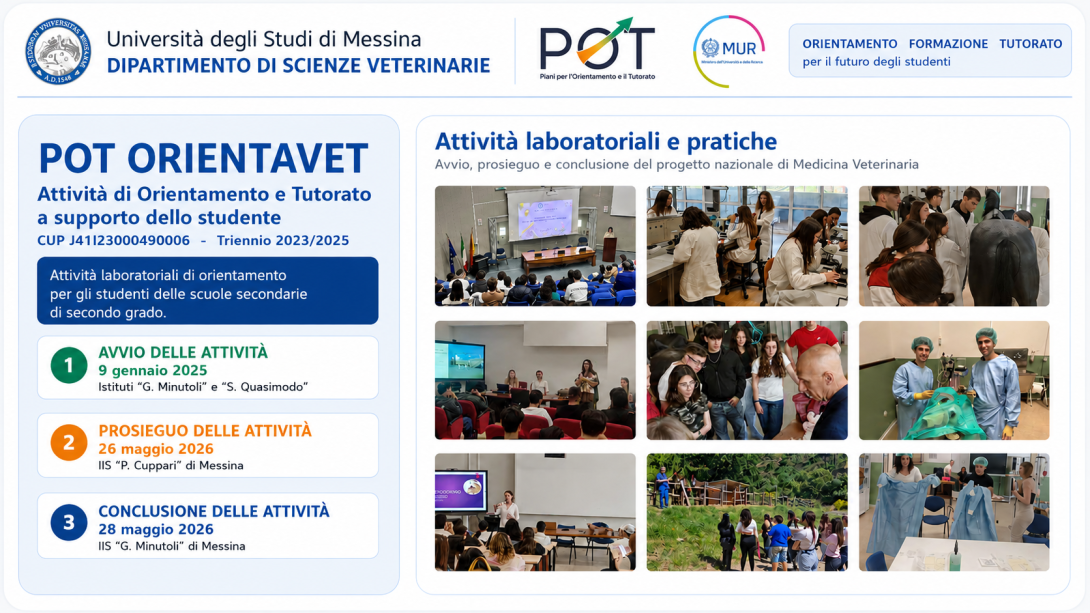This screenshot has height=613, width=1090.
Task: Open the Prosieguo delle attività card
Action: coord(208,446)
